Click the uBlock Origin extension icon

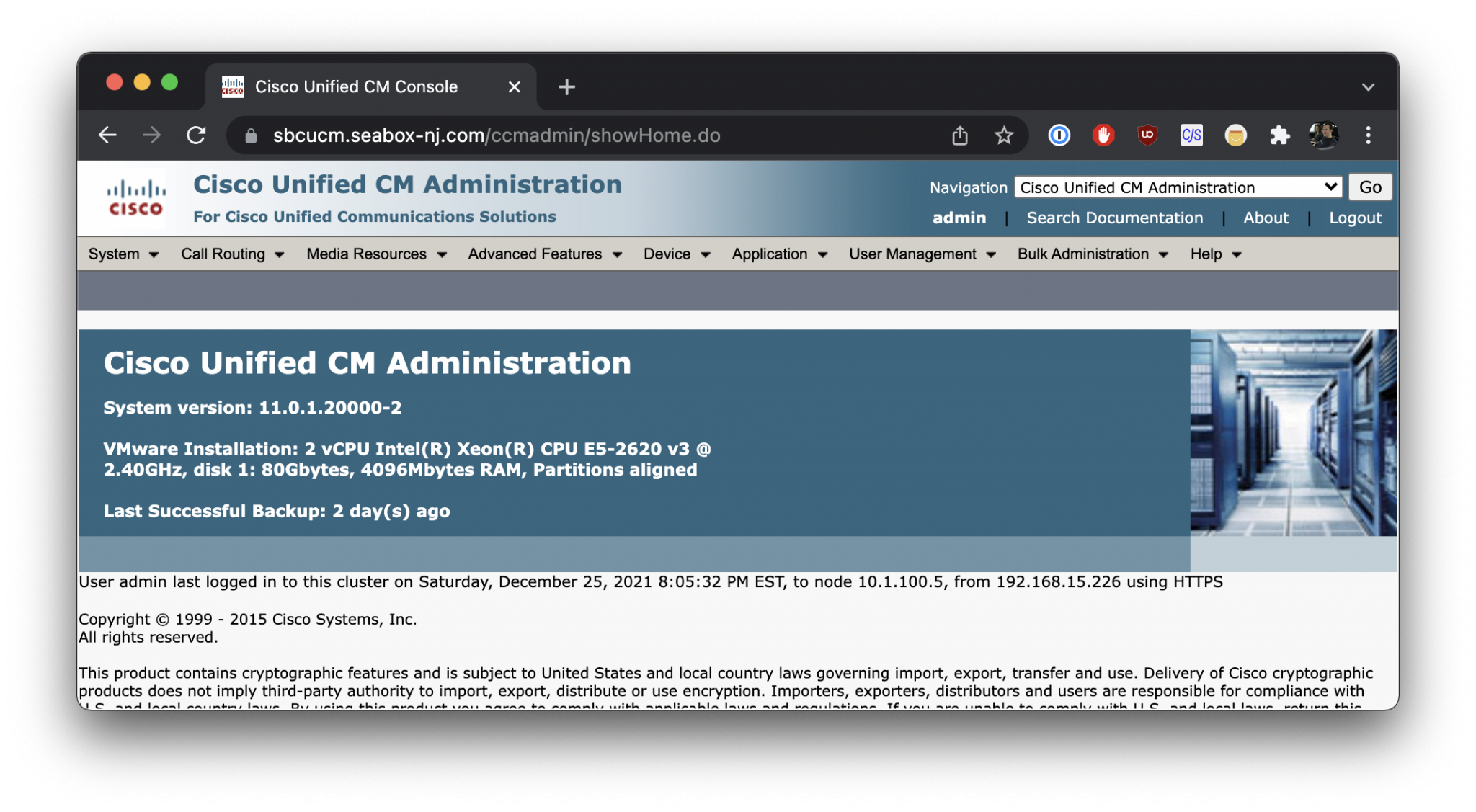click(x=1146, y=135)
